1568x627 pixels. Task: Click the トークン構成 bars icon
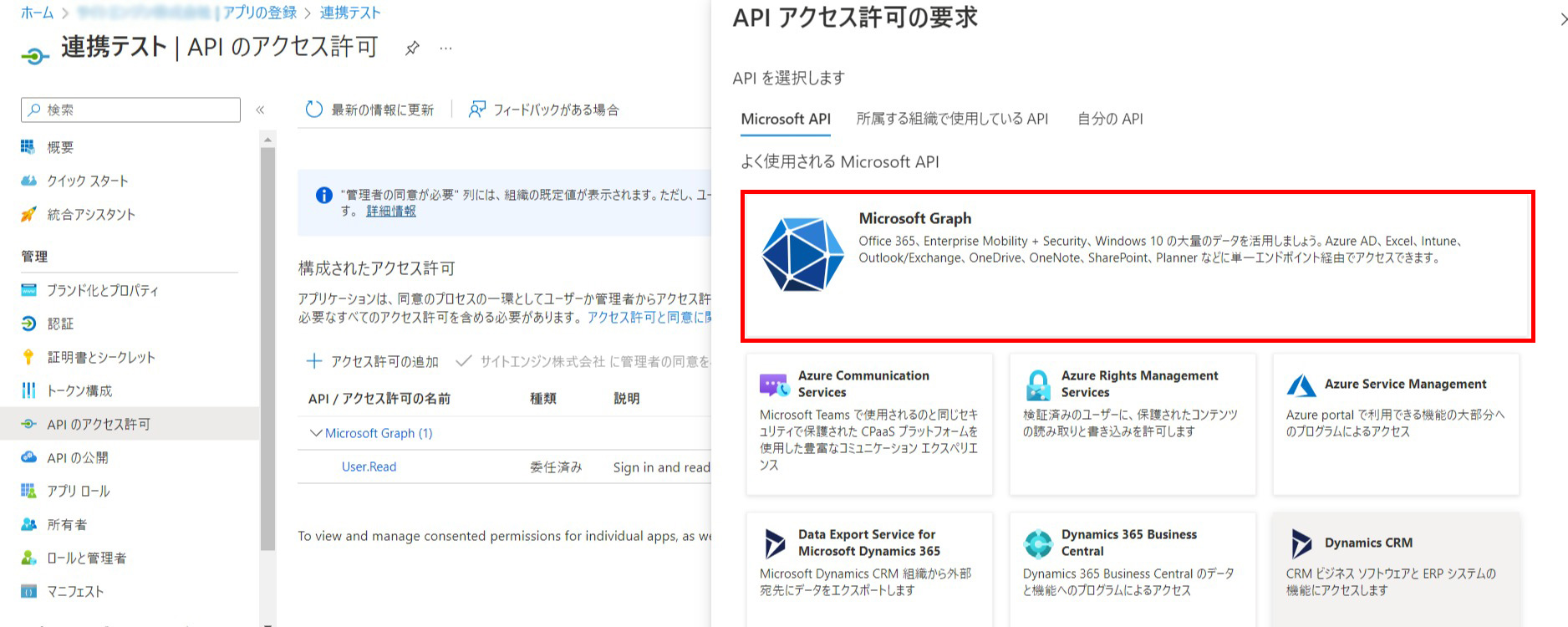[28, 390]
